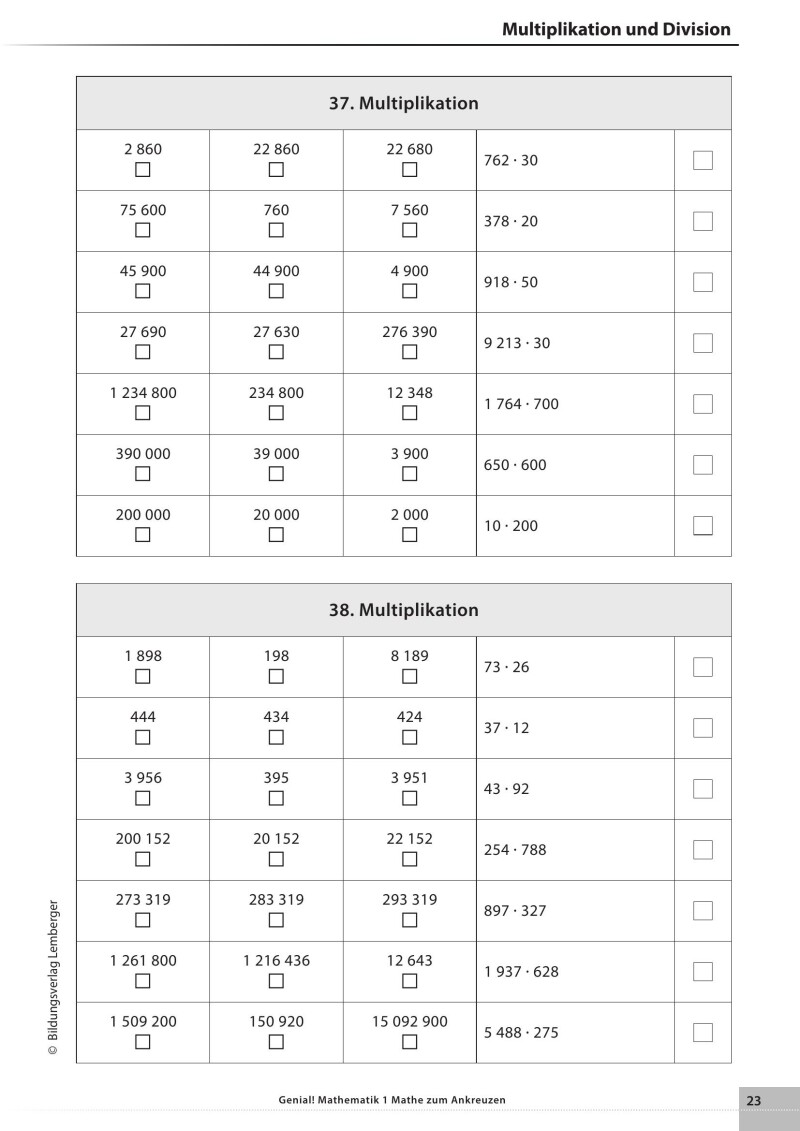Check the result box next to 73 · 26
This screenshot has height=1131, width=800.
[703, 667]
